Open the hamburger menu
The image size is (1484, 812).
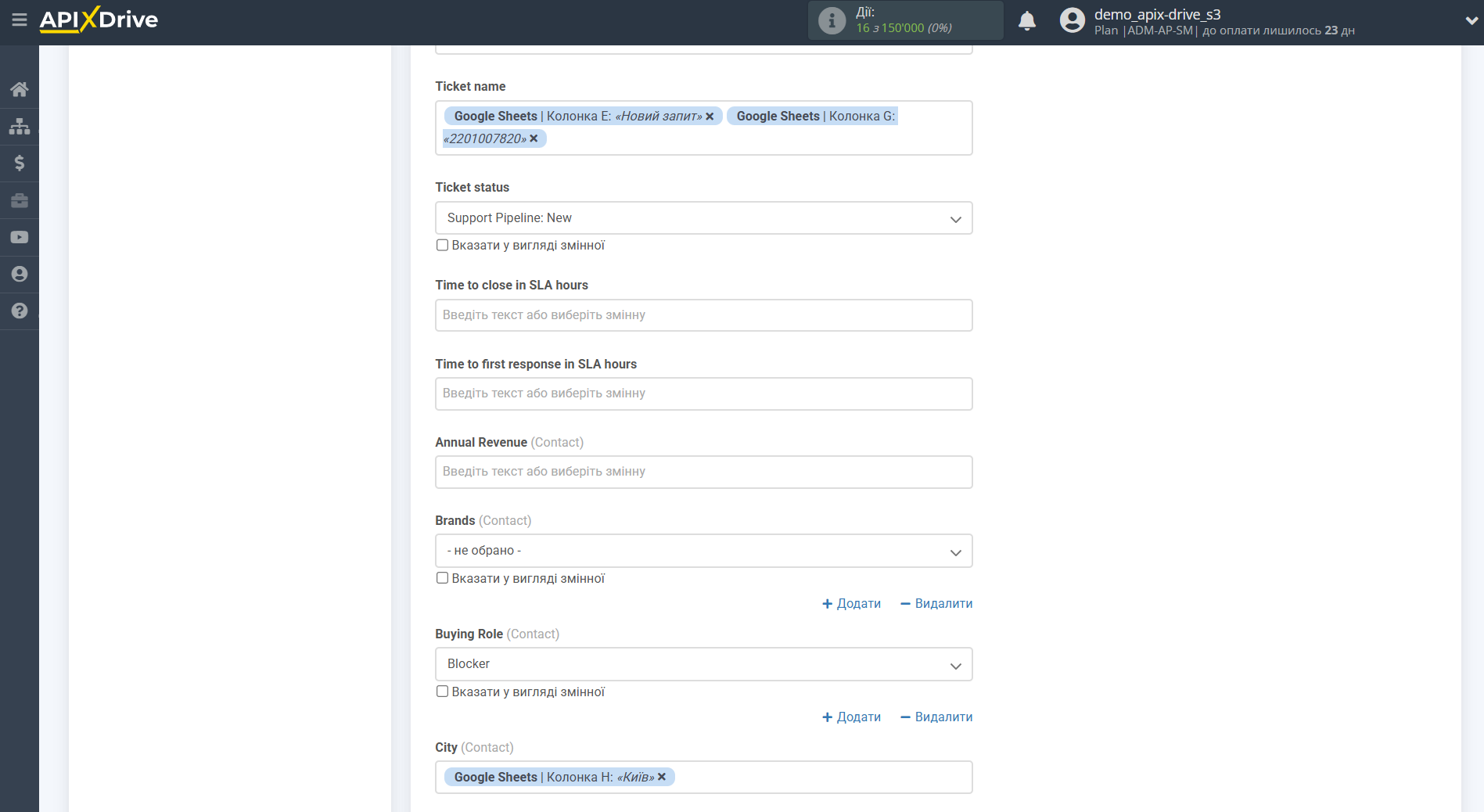tap(20, 20)
